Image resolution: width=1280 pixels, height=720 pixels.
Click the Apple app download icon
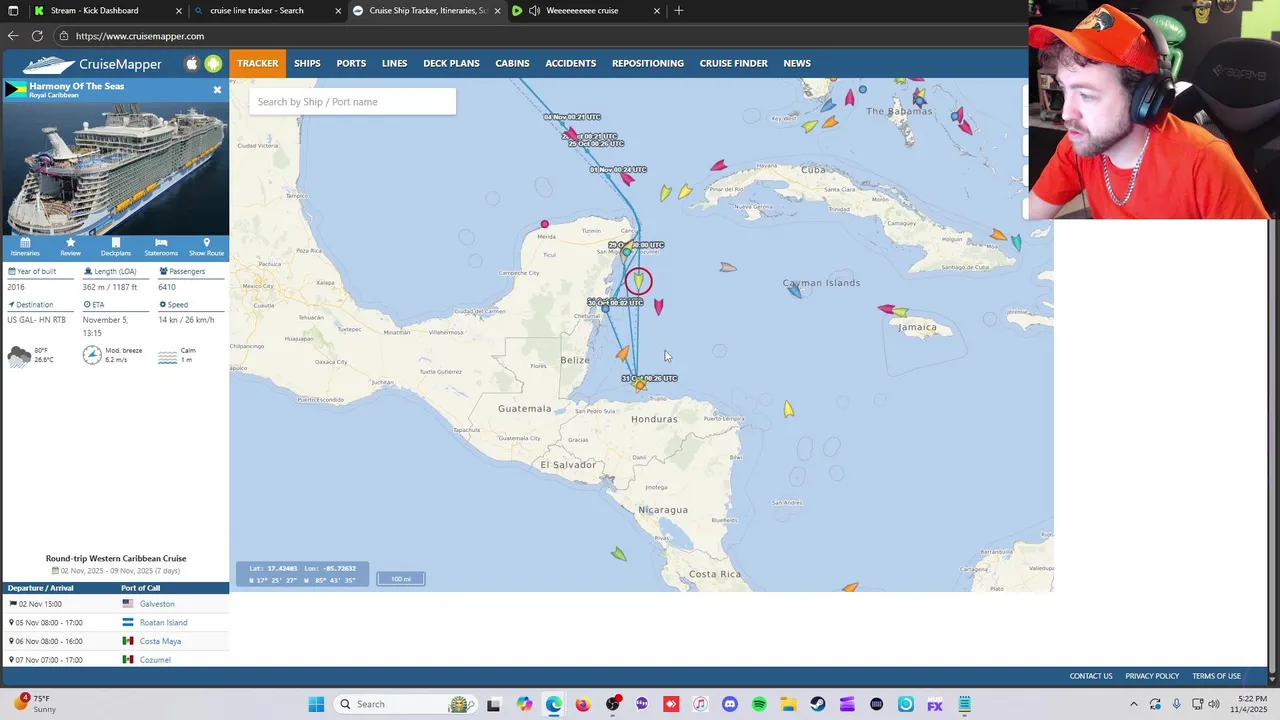click(192, 64)
